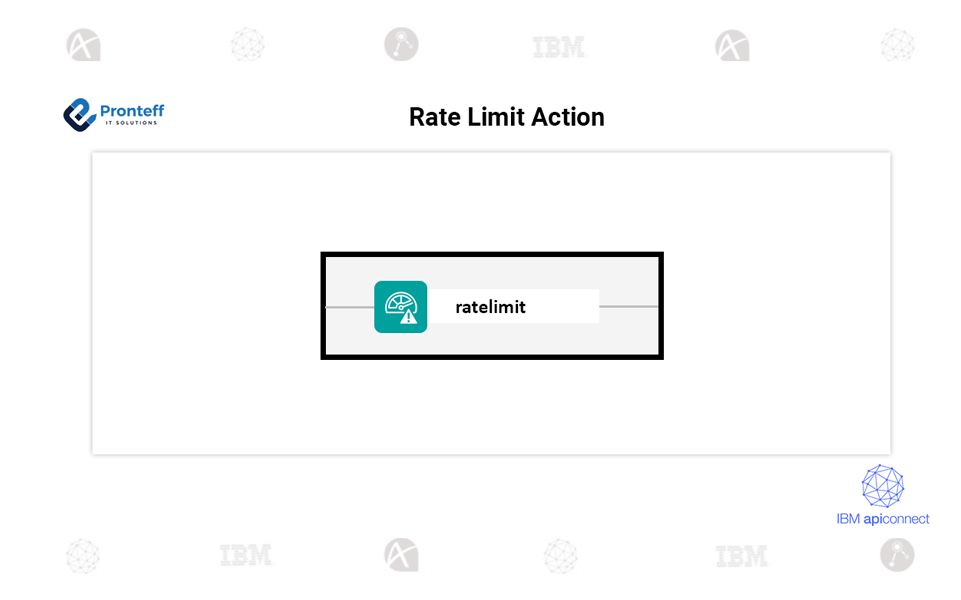Open the Pronteff IT Solutions text link
The image size is (961, 600).
(131, 114)
